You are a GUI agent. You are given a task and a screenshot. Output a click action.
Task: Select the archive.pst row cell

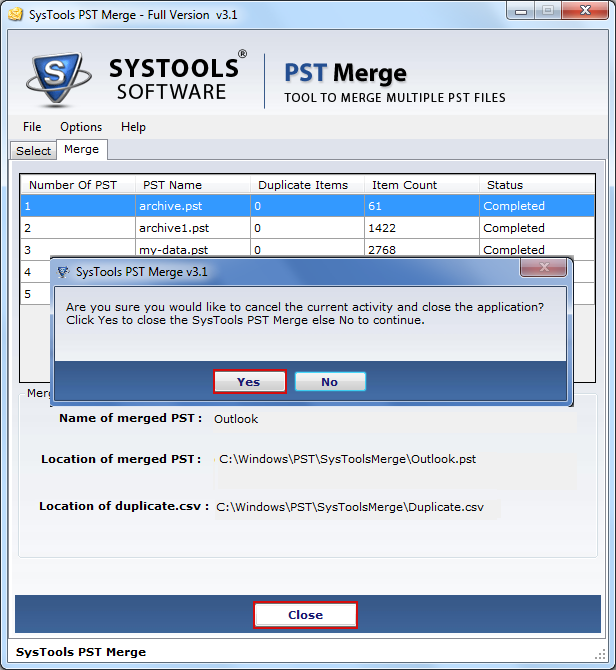193,206
